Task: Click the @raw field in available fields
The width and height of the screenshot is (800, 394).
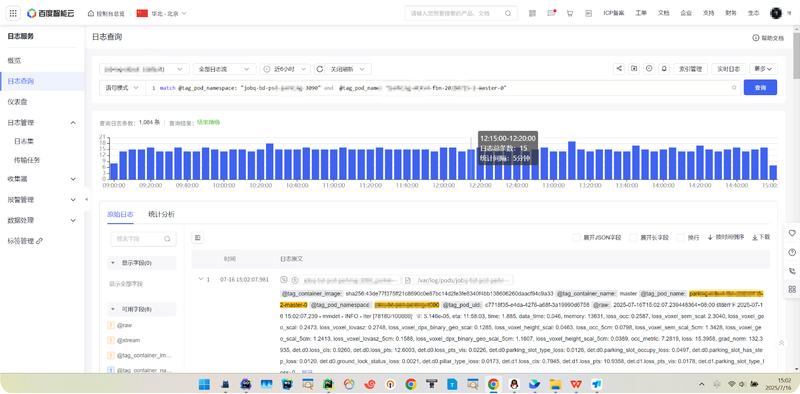Action: (124, 325)
